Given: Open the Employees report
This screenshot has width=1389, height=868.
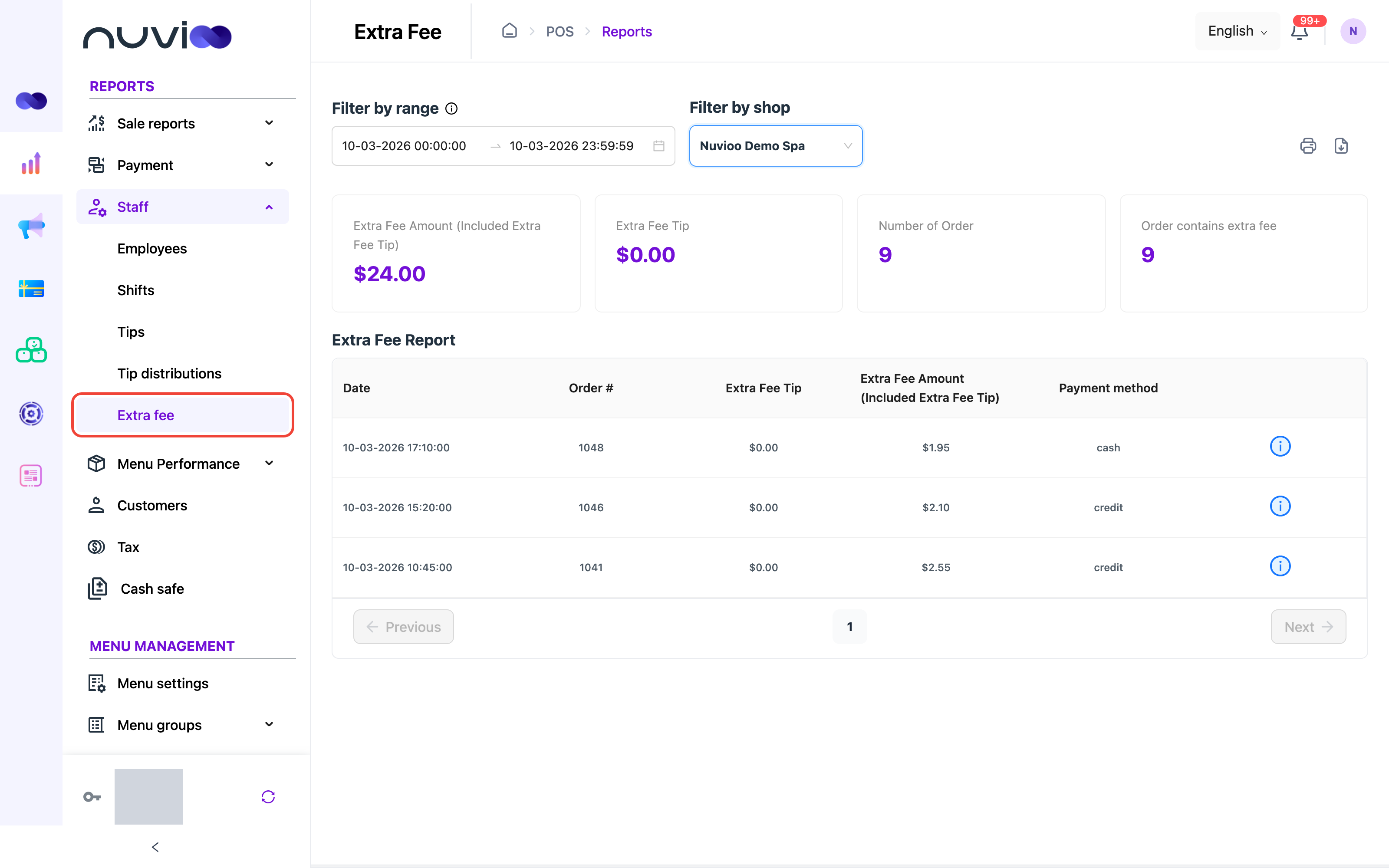Looking at the screenshot, I should (152, 249).
